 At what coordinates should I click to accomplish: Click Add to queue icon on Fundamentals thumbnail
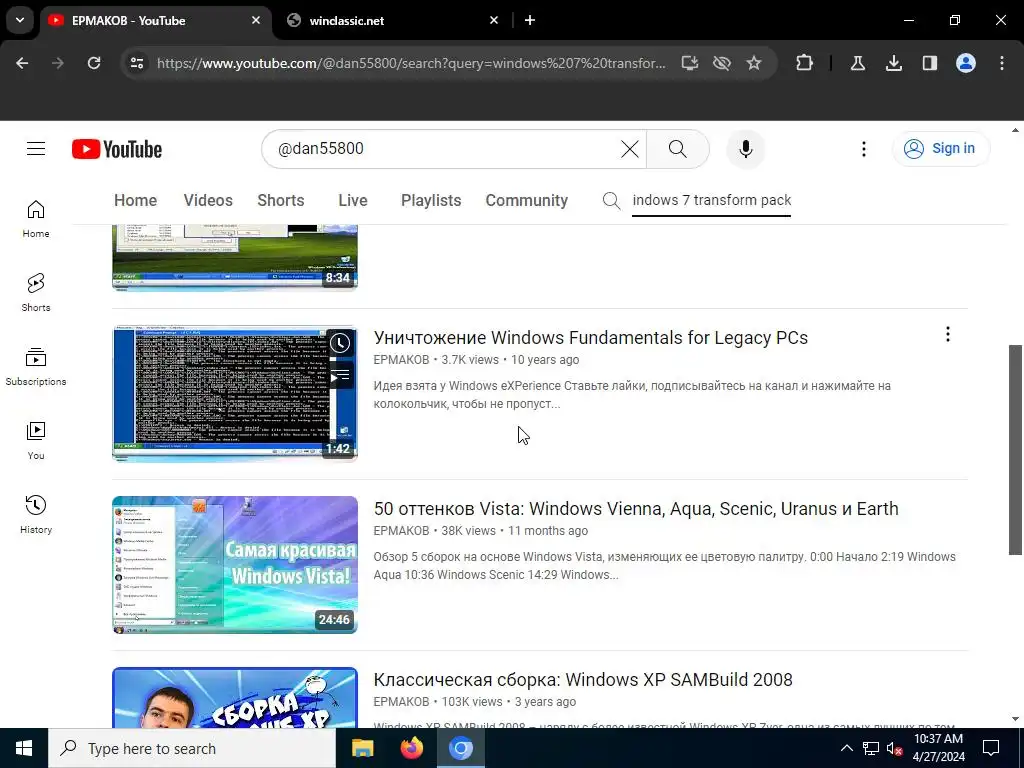[340, 376]
